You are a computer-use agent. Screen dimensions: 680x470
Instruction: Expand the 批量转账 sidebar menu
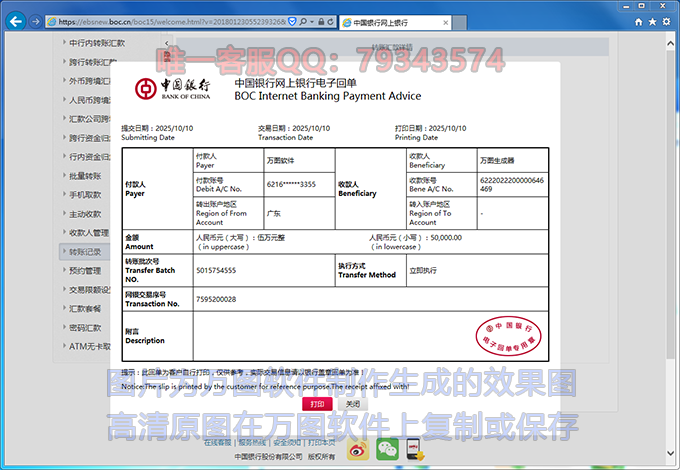point(85,175)
